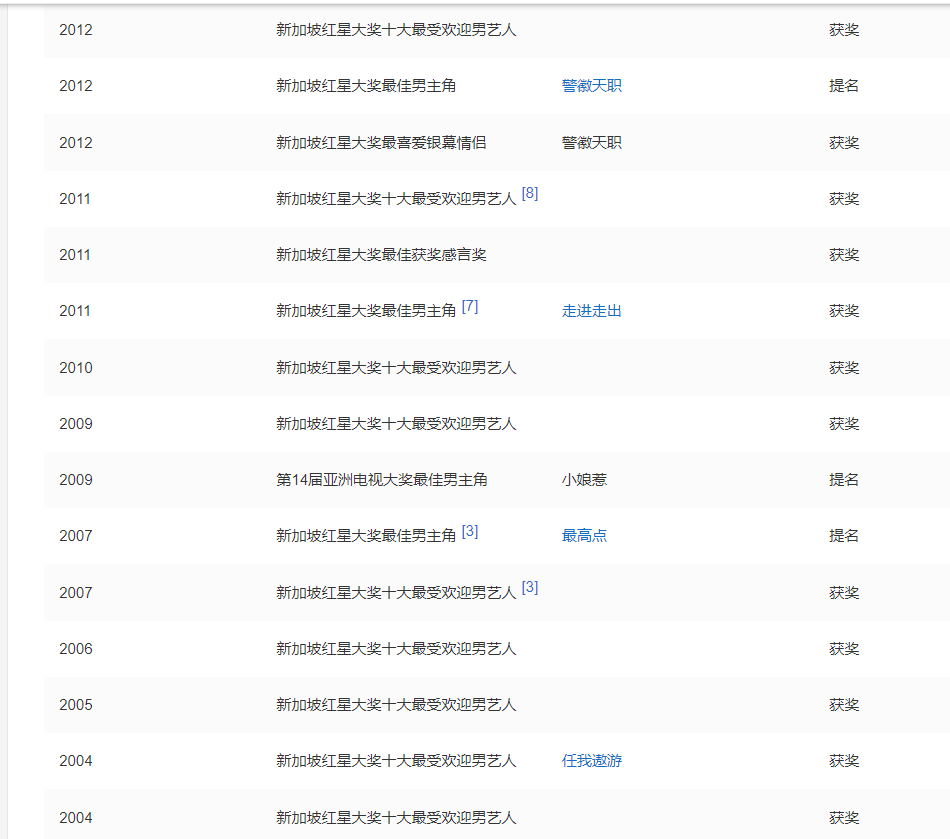
Task: Click black 警徽天职 text in 银幕情侣 row
Action: point(591,143)
